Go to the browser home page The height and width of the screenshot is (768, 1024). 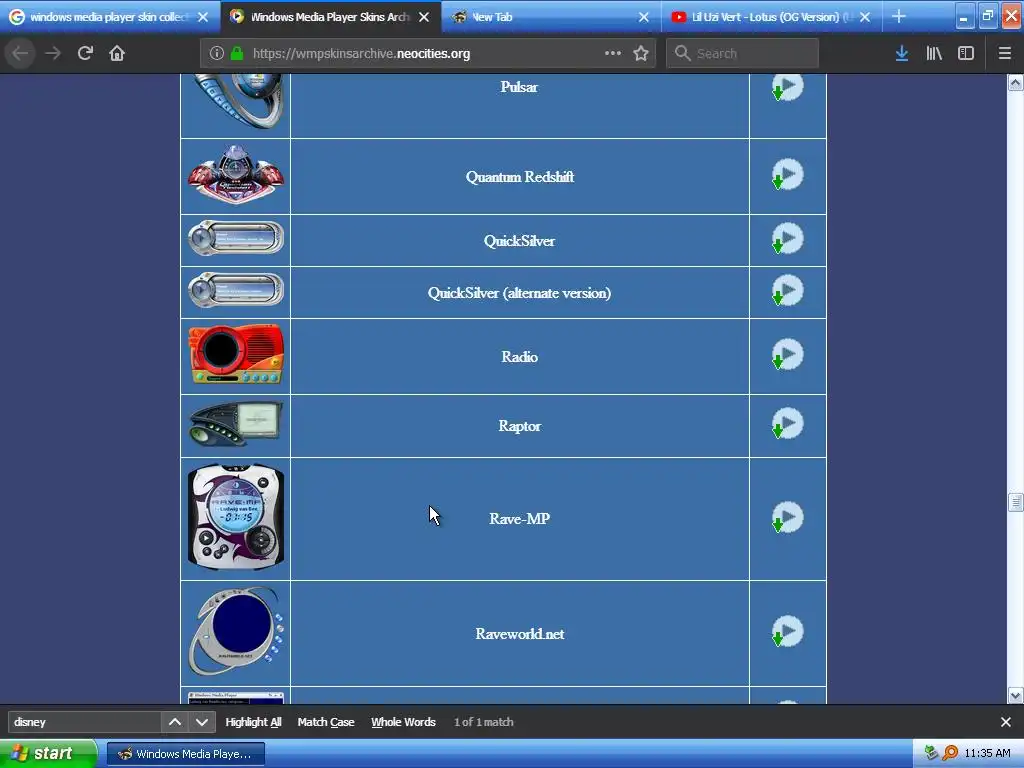[117, 53]
